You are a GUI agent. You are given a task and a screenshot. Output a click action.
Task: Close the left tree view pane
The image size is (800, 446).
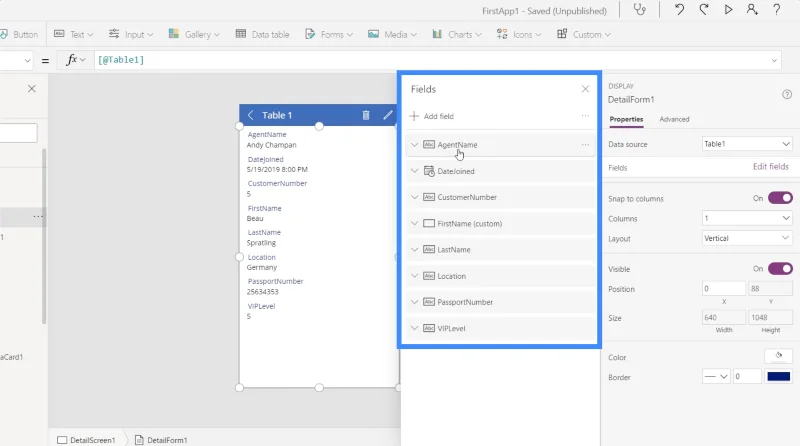pos(32,89)
